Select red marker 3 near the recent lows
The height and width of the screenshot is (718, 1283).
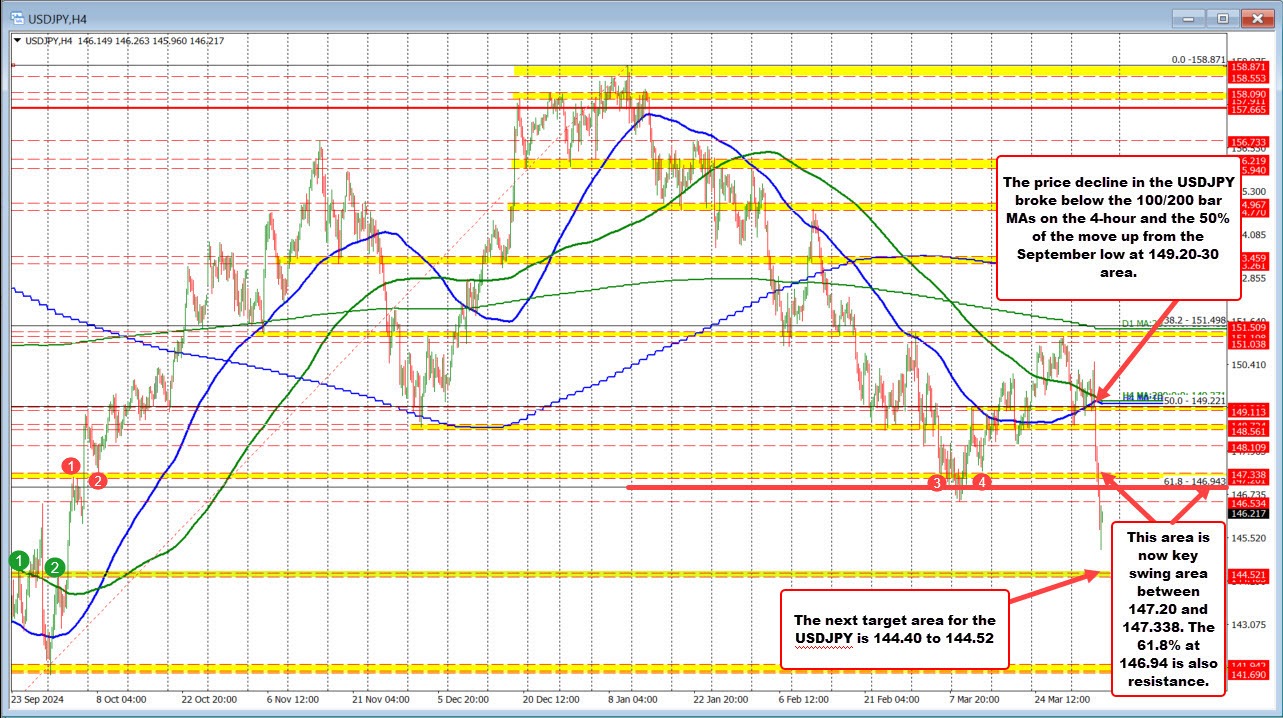point(936,482)
